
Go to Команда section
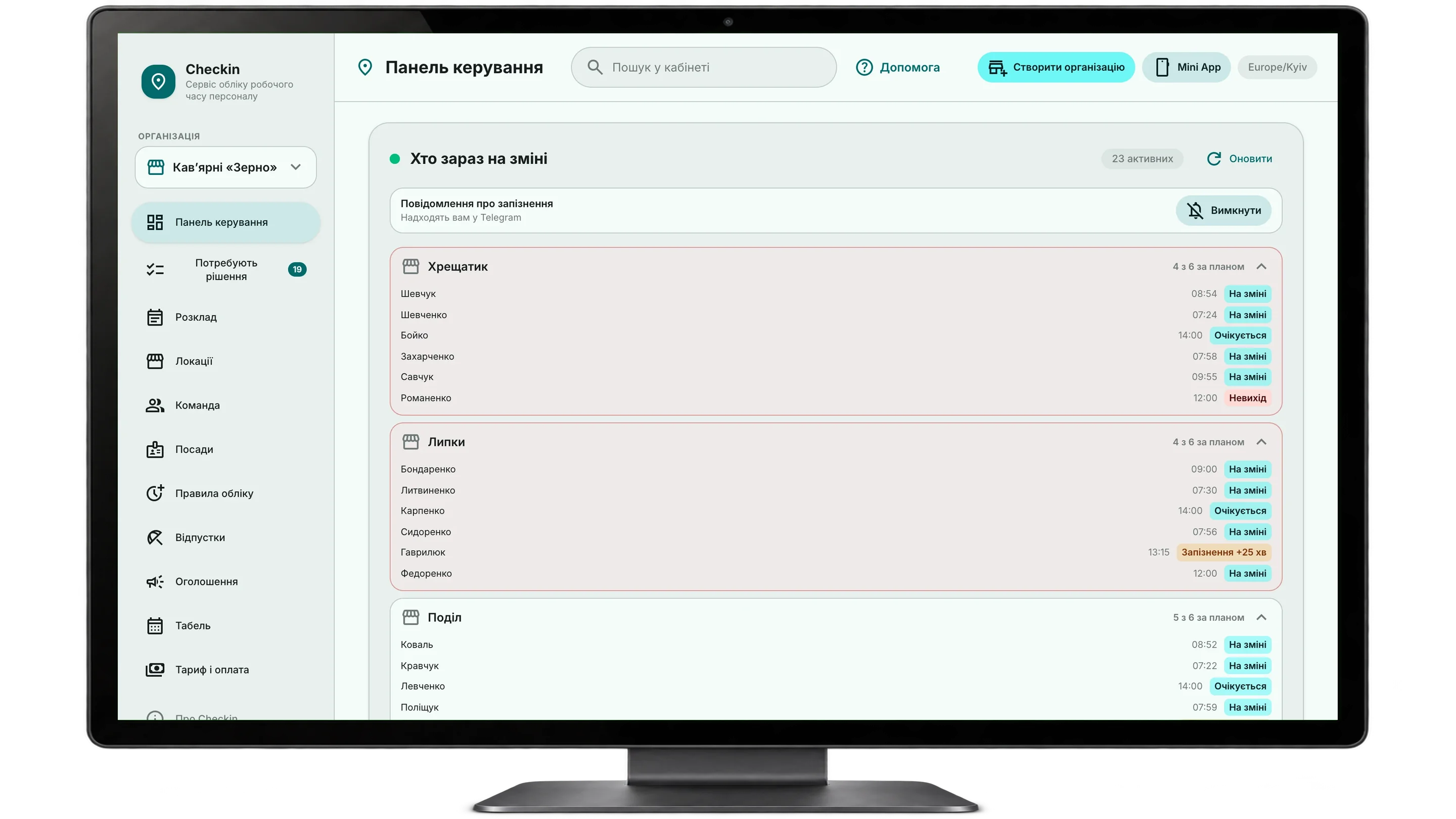[x=226, y=405]
